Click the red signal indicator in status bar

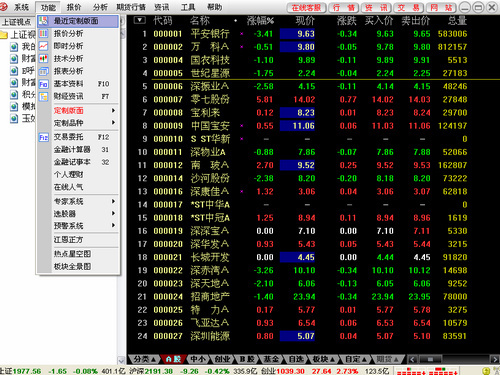click(x=428, y=371)
